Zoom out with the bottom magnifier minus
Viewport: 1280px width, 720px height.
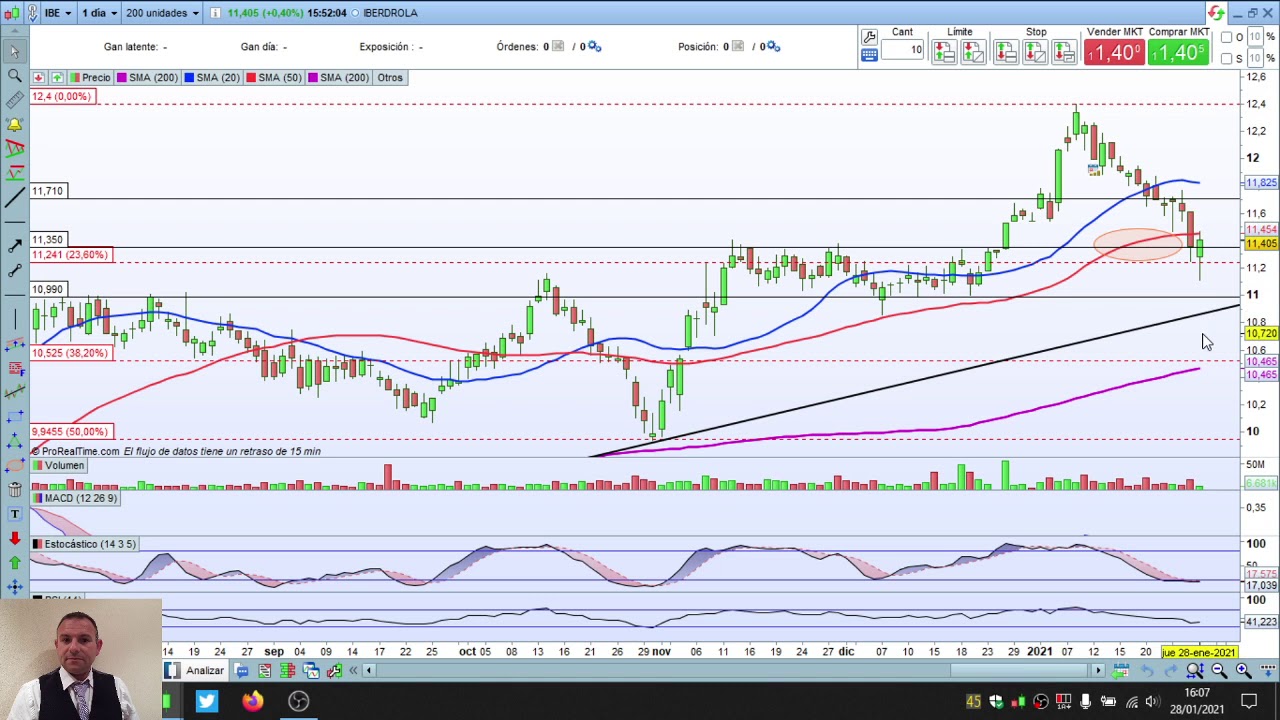1219,670
